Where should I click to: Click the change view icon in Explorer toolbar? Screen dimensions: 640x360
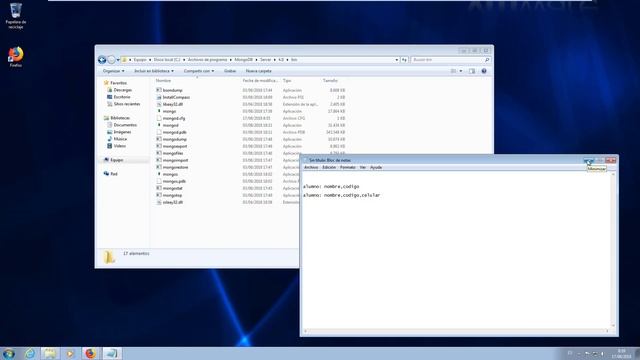[x=453, y=71]
